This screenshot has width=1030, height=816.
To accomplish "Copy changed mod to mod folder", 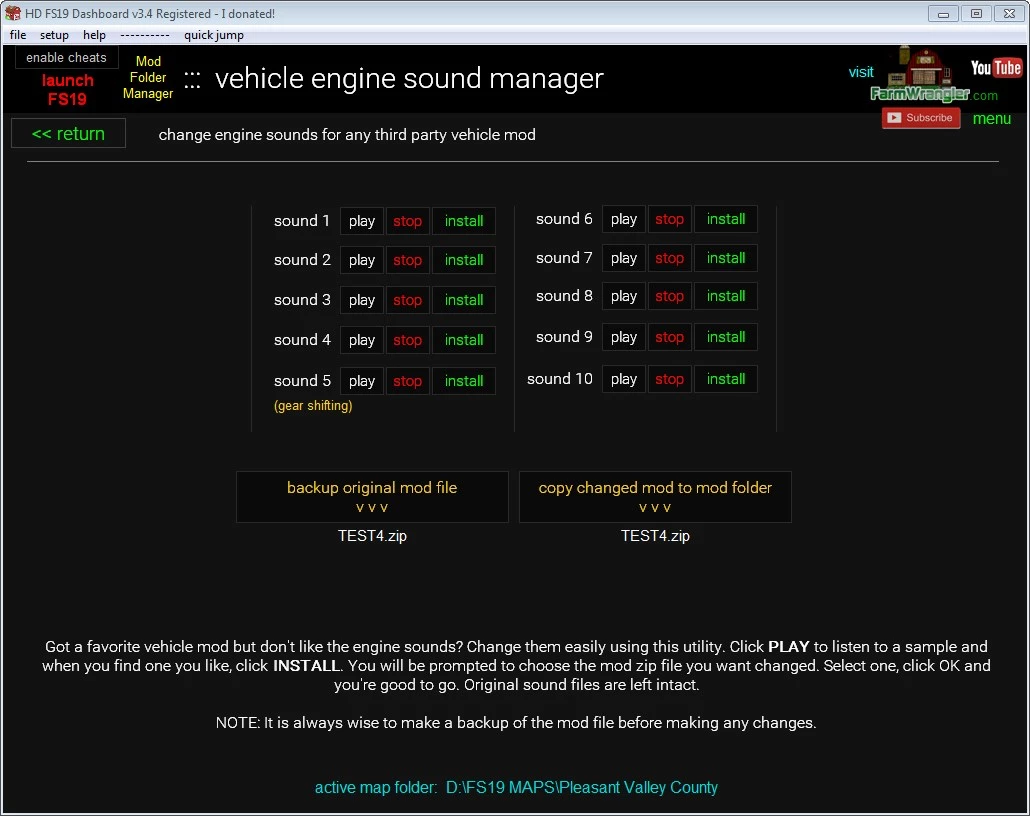I will pos(655,496).
